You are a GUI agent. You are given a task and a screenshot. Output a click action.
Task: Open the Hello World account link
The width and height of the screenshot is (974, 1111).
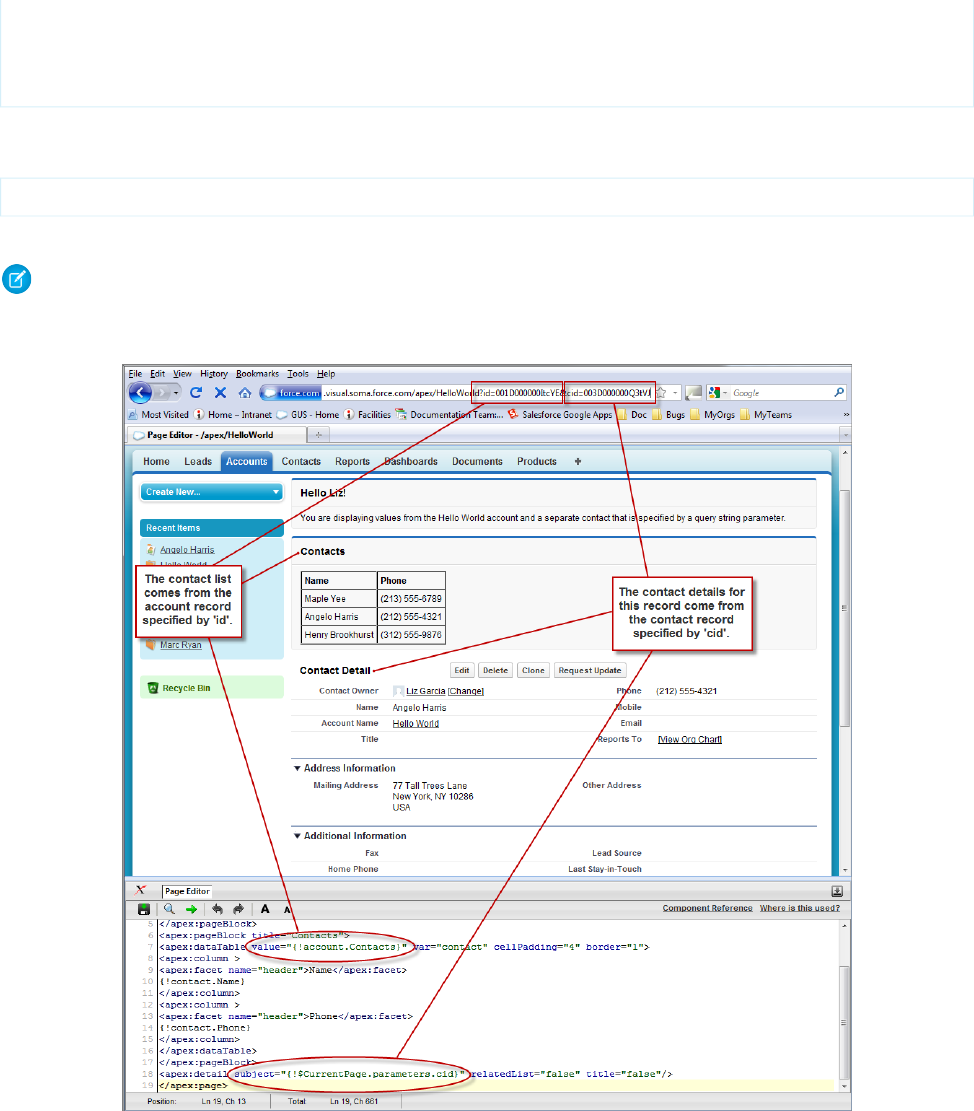(x=416, y=723)
